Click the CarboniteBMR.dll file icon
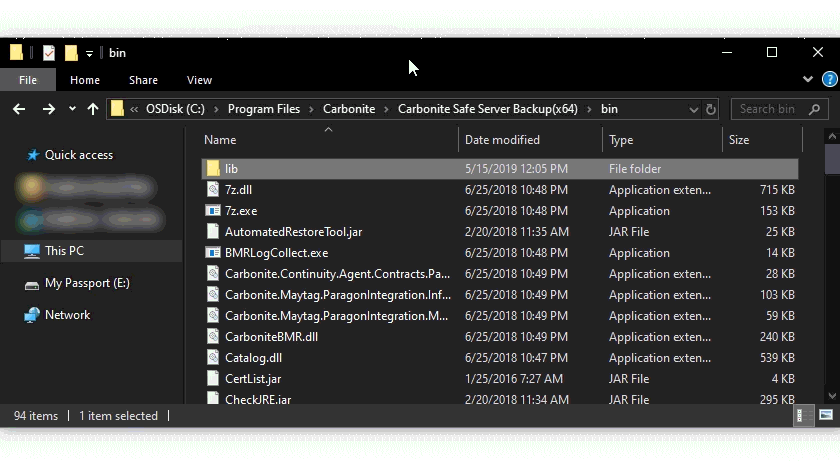The width and height of the screenshot is (840, 464). 213,336
